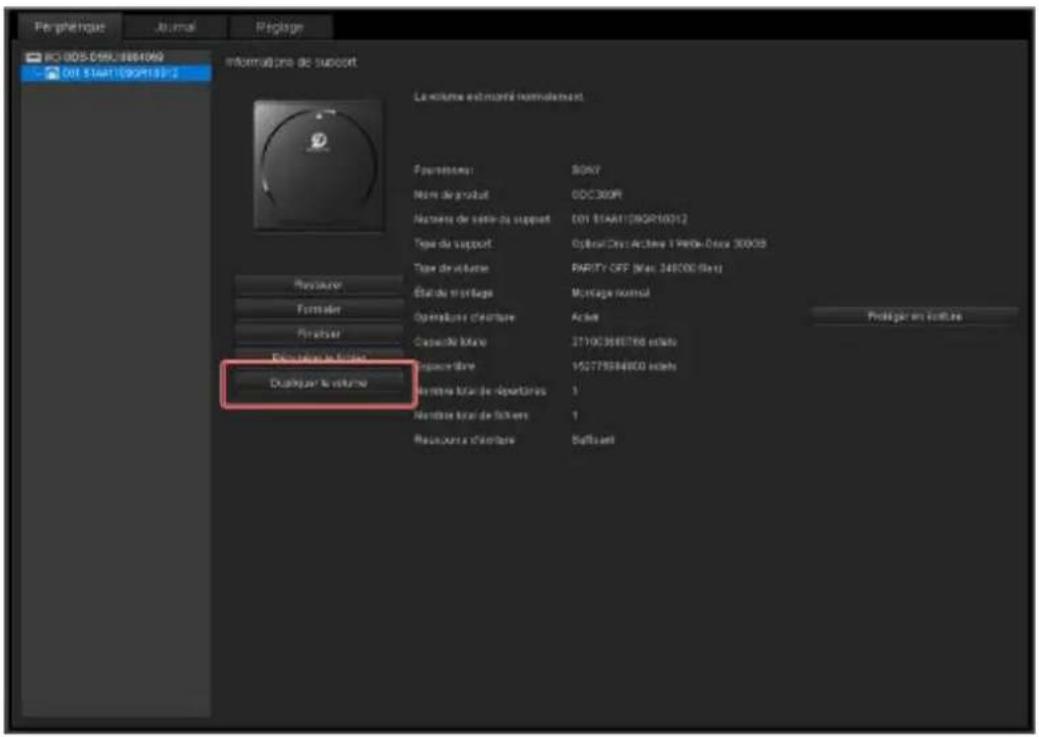Click the Ressource d'écriture label
Screen dimensions: 1039x737
click(x=464, y=439)
